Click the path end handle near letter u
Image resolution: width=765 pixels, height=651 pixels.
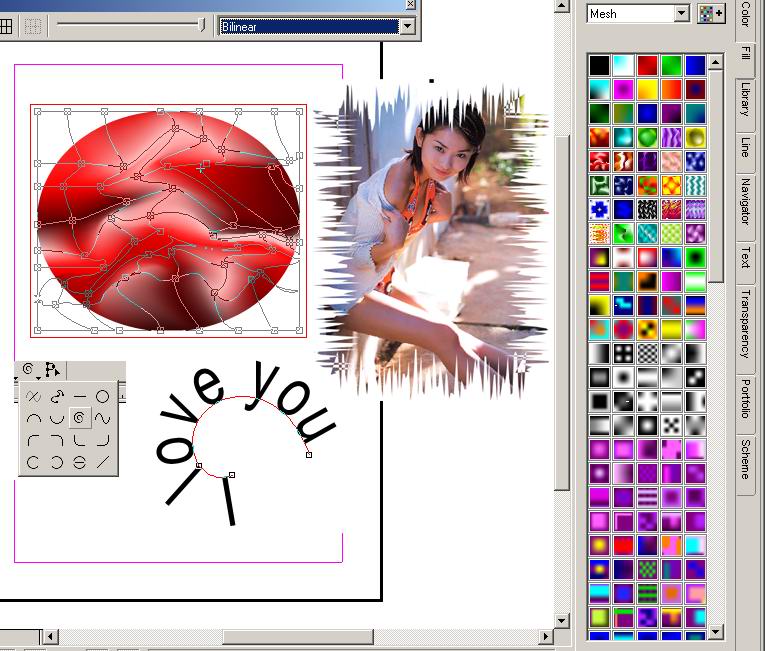pos(309,455)
